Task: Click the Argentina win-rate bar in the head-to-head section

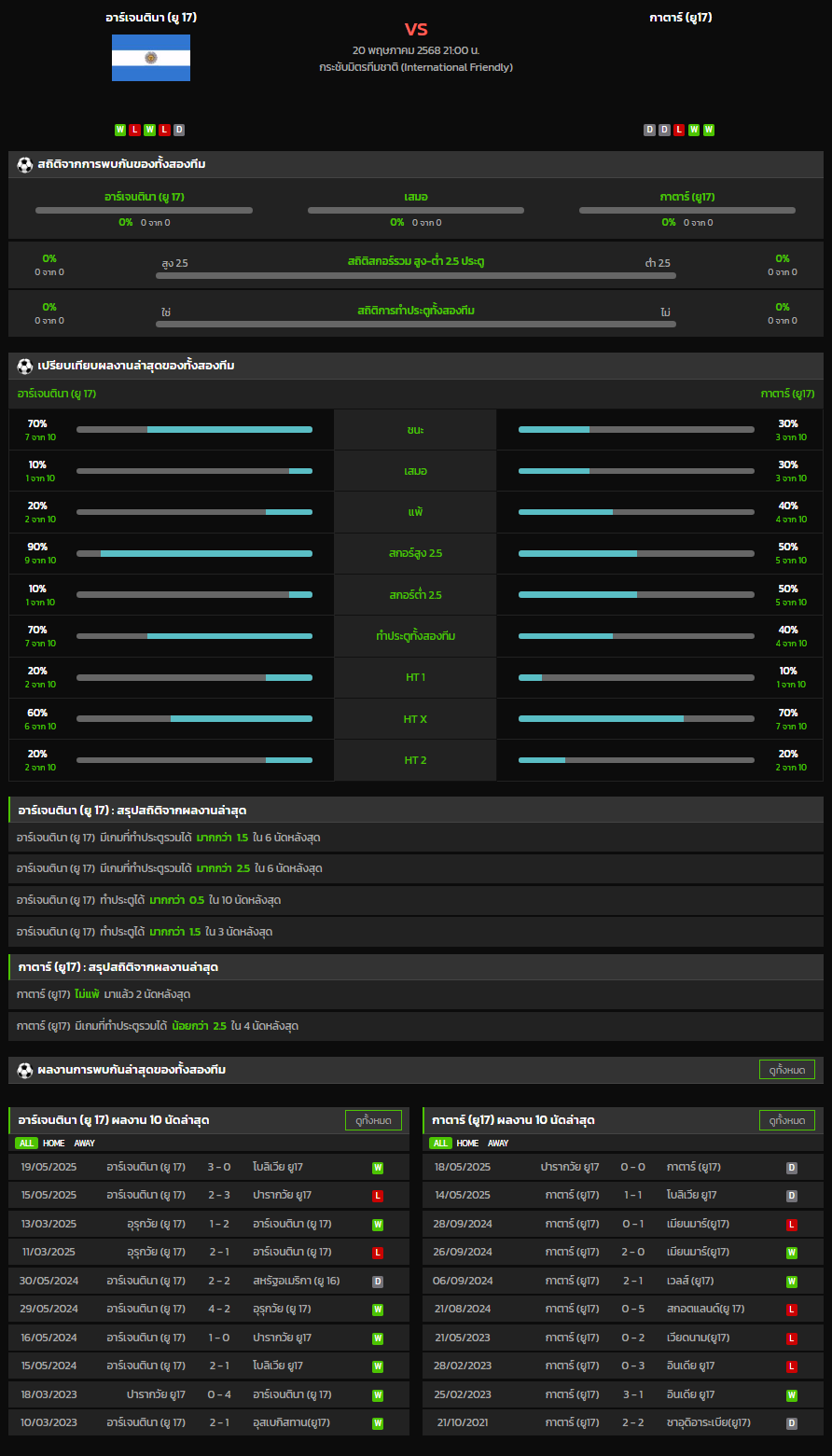Action: [144, 211]
